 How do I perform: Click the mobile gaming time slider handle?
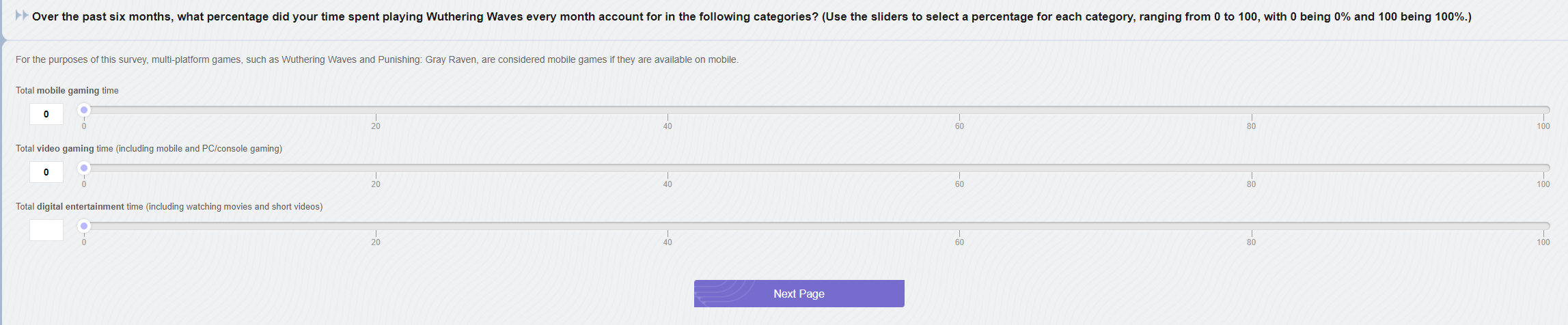point(84,110)
